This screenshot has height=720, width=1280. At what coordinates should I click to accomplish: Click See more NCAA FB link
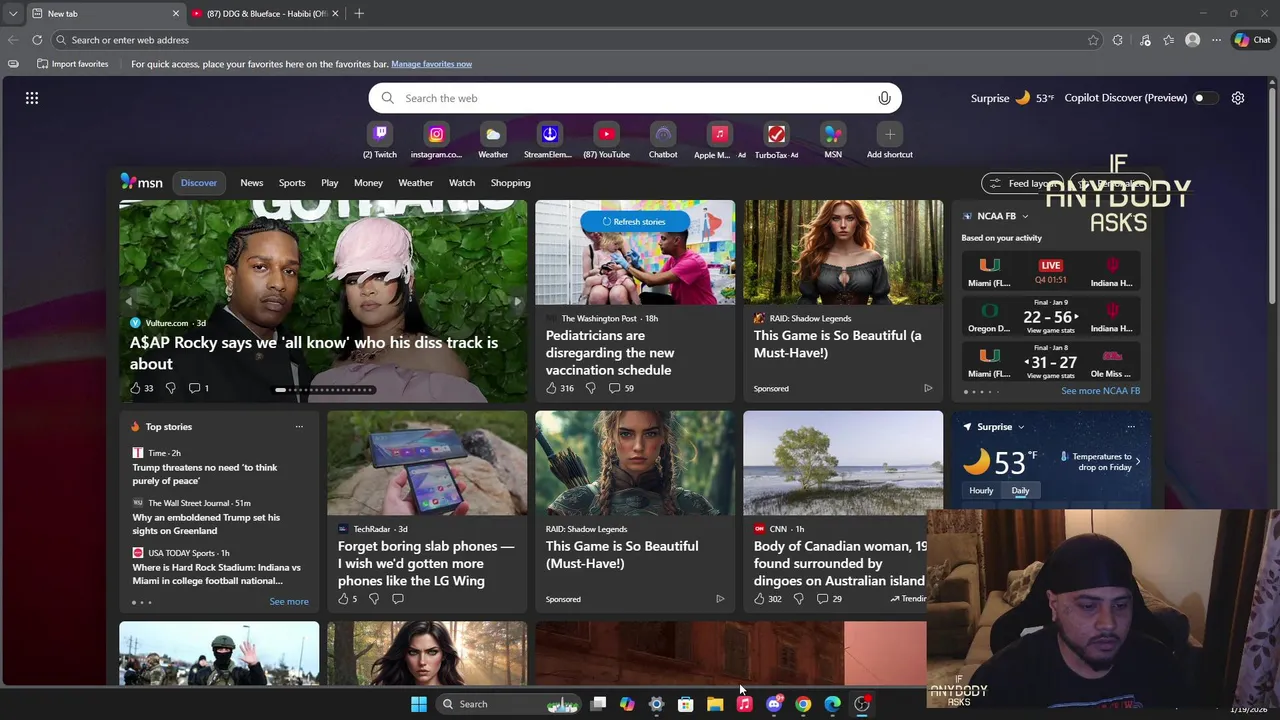pos(1100,391)
